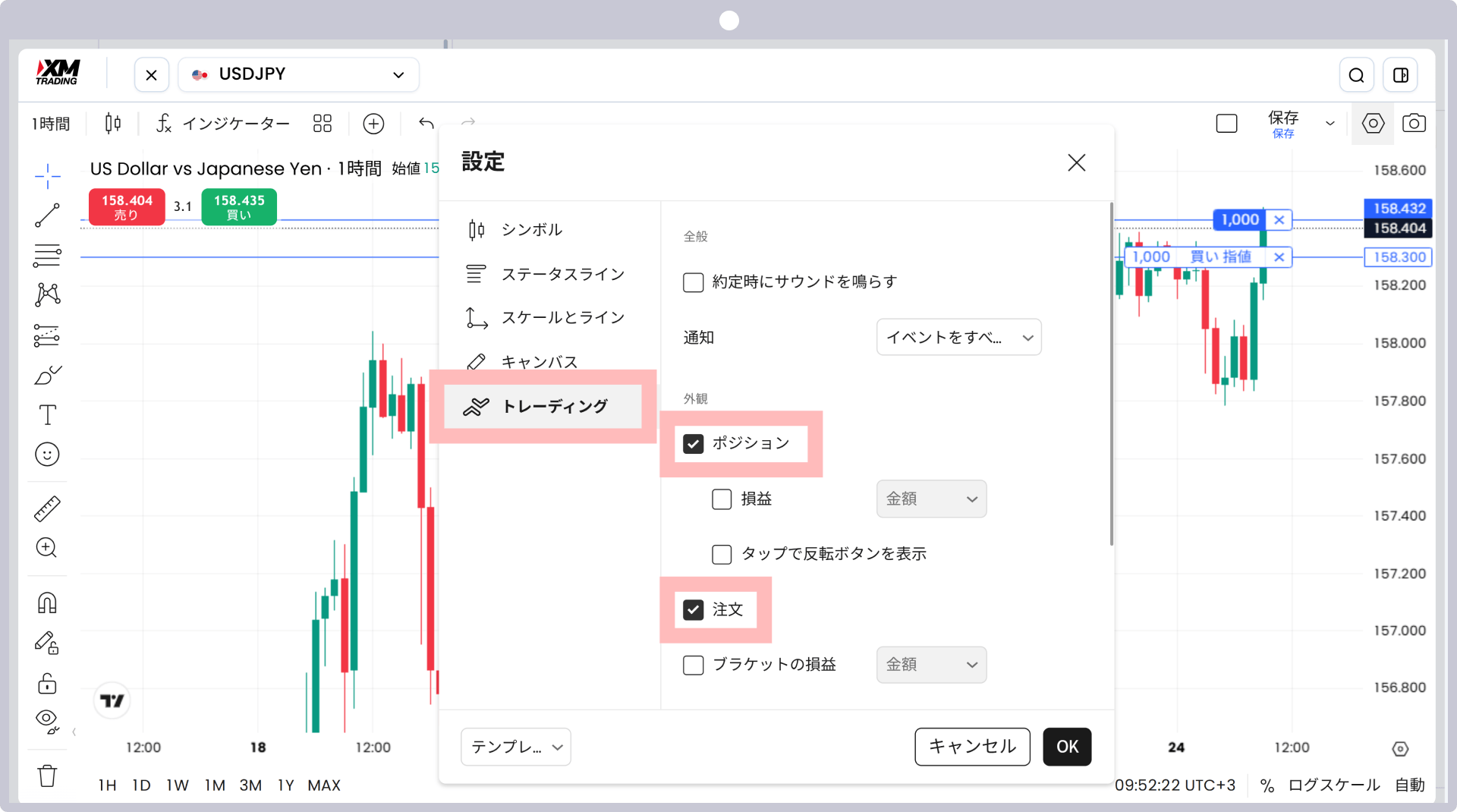Select the pattern drawing tool
The width and height of the screenshot is (1457, 812).
point(47,294)
